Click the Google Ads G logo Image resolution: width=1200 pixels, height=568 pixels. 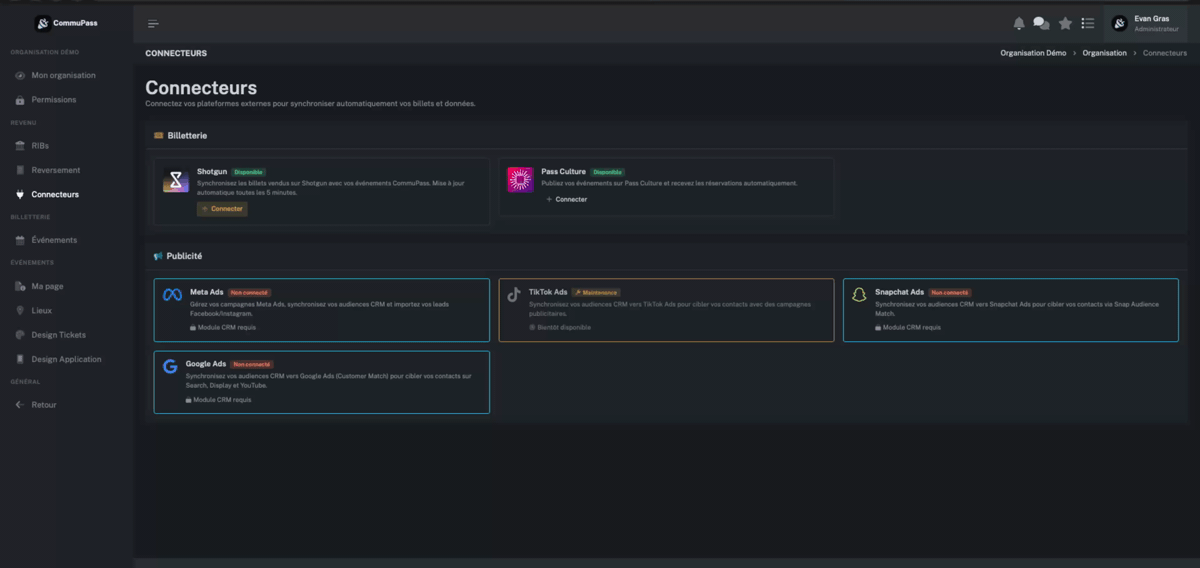point(170,367)
